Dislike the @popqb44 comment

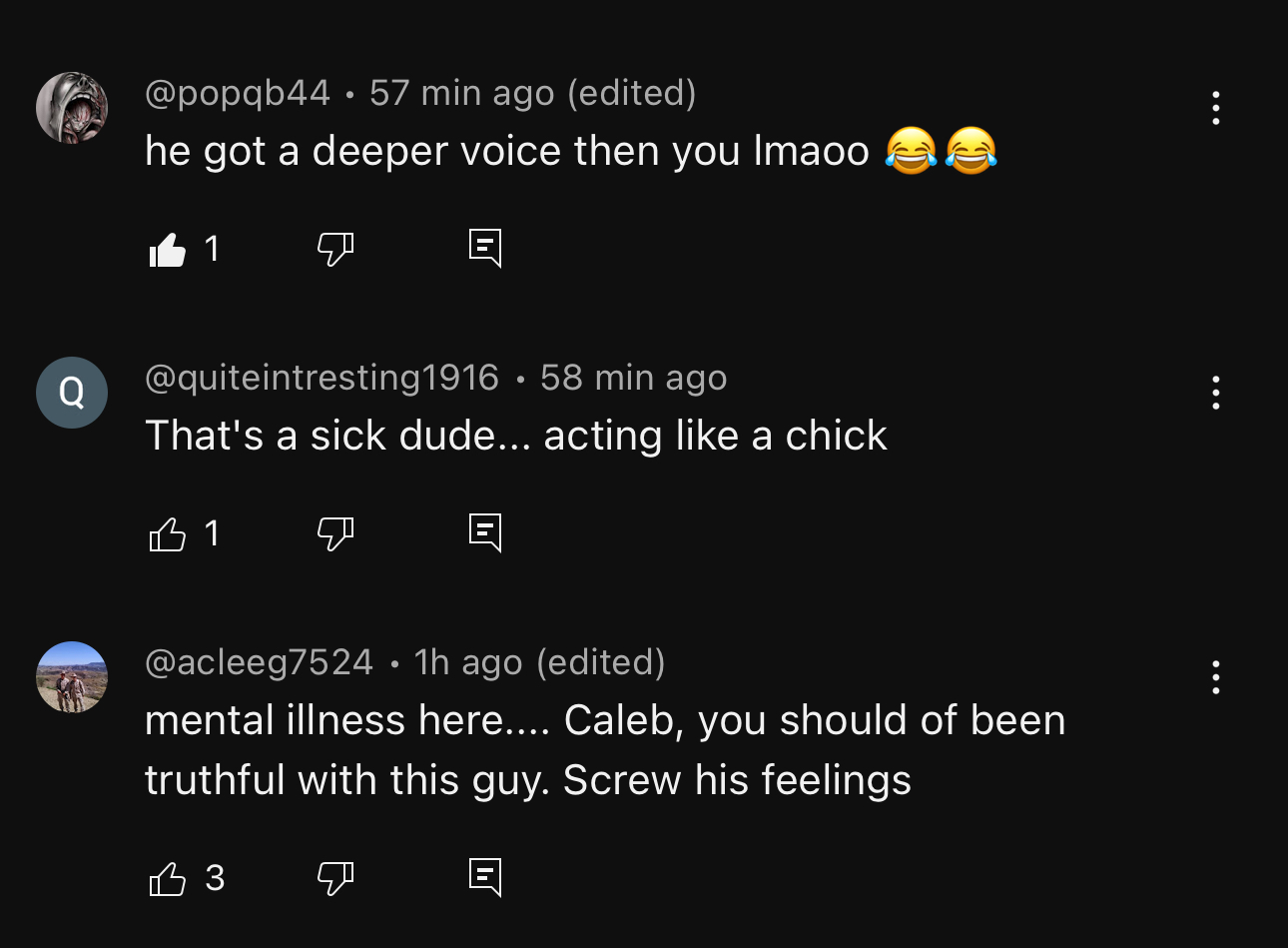click(335, 250)
